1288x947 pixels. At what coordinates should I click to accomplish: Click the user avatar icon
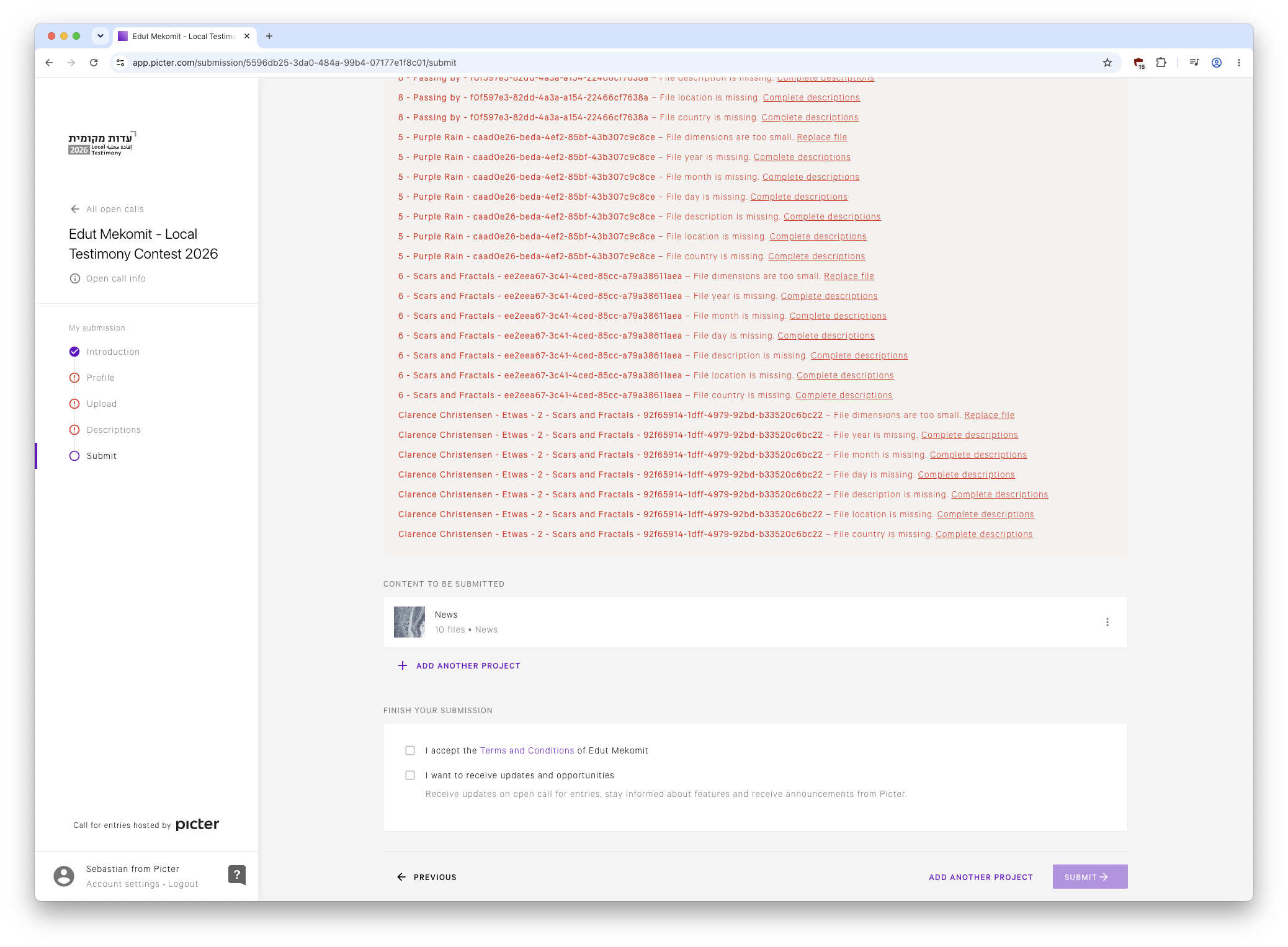coord(64,876)
